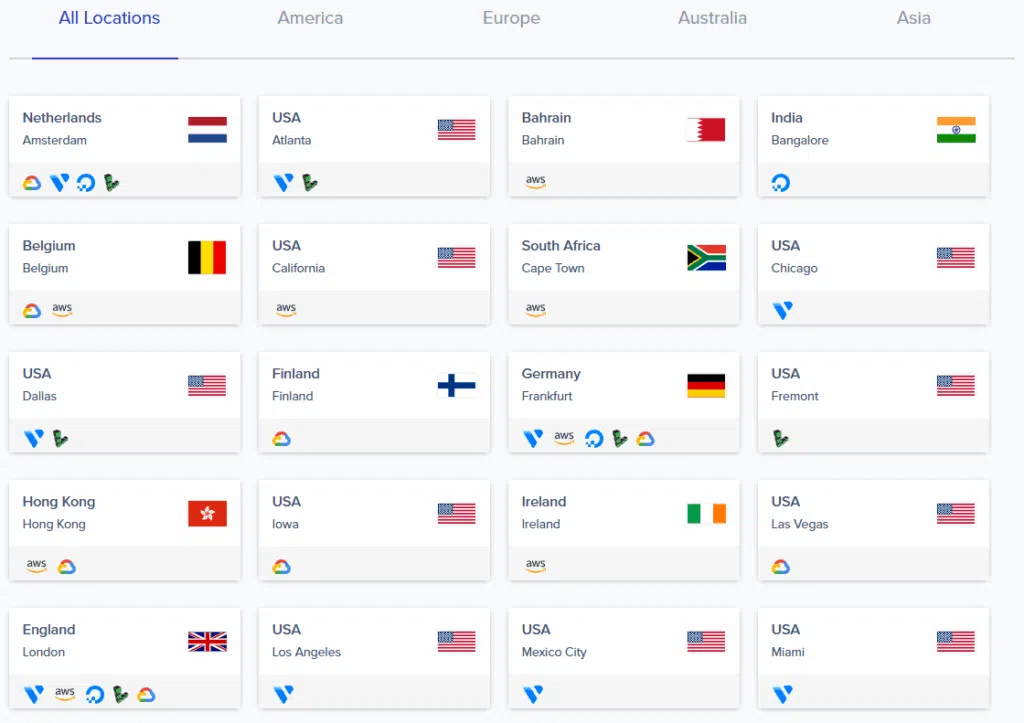
Task: Click the Google Cloud icon in the Amsterdam card
Action: click(x=32, y=183)
